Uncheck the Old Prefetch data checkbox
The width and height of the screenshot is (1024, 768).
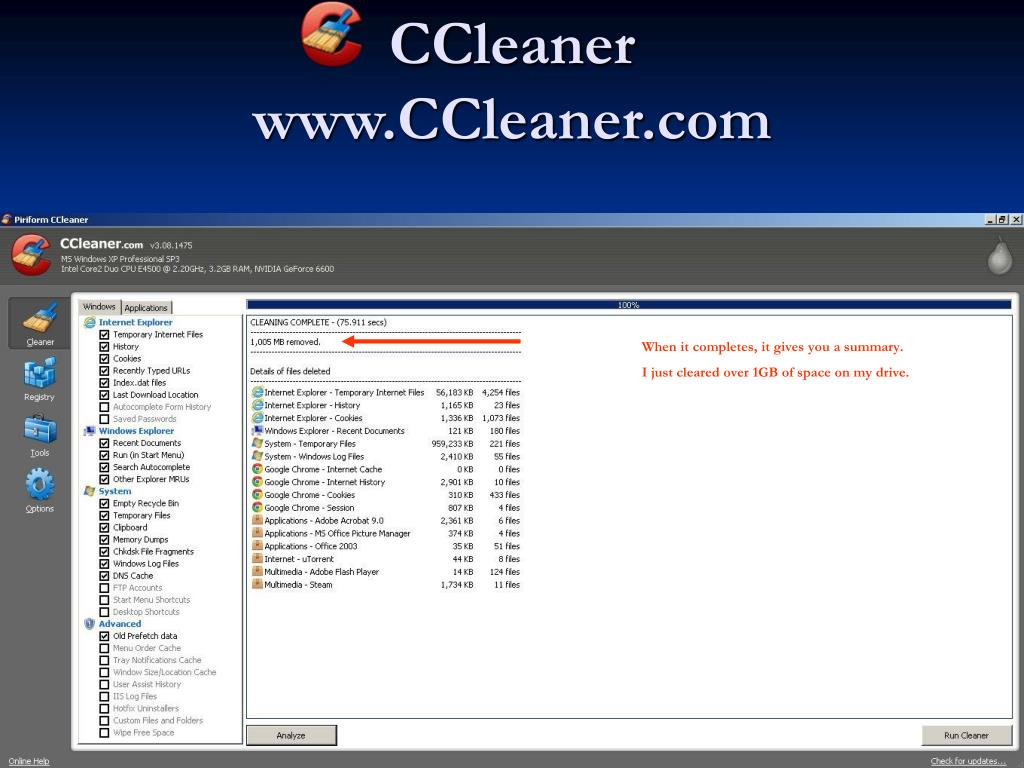tap(104, 636)
